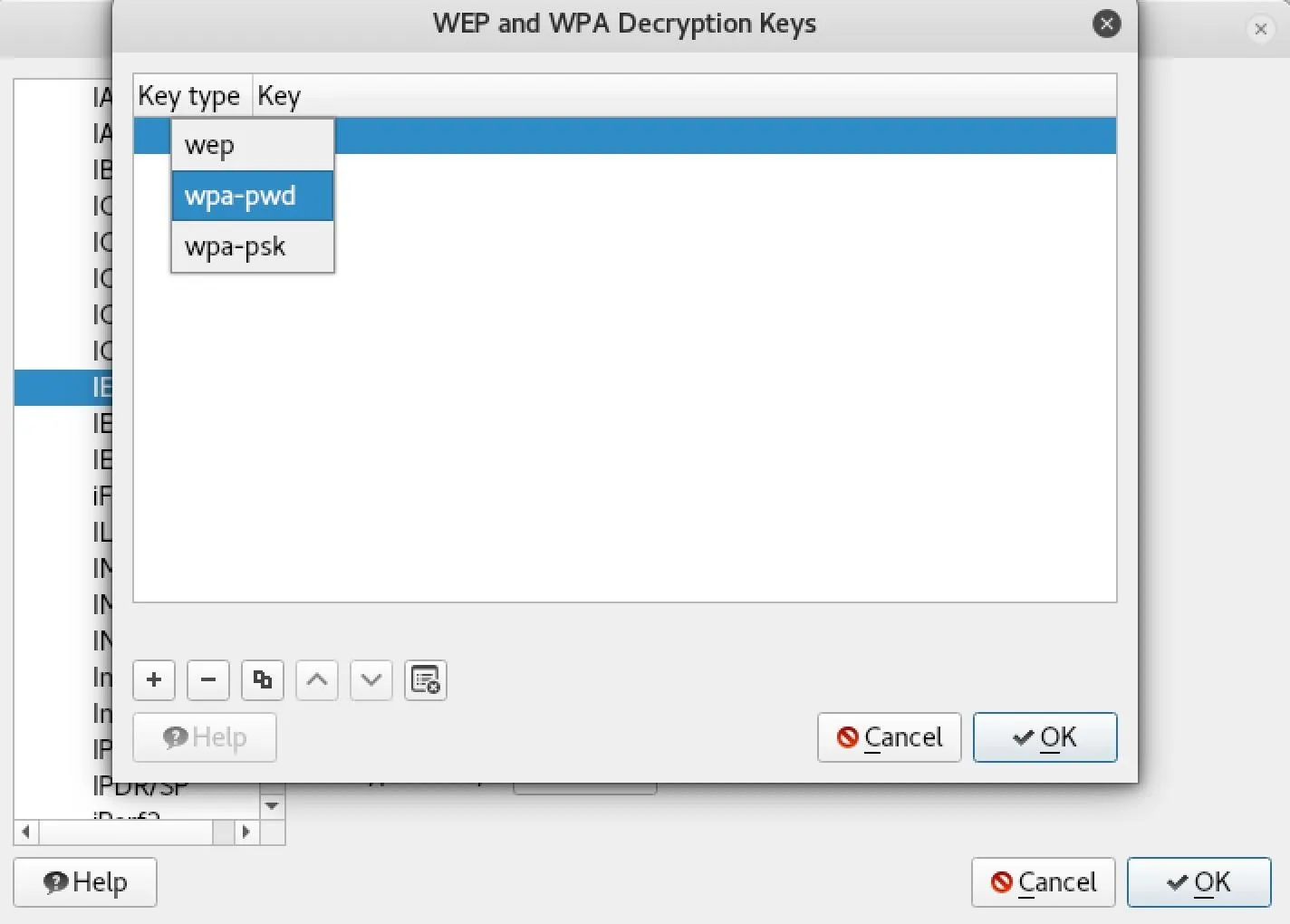Move the entry down
This screenshot has height=924, width=1290.
coord(371,679)
